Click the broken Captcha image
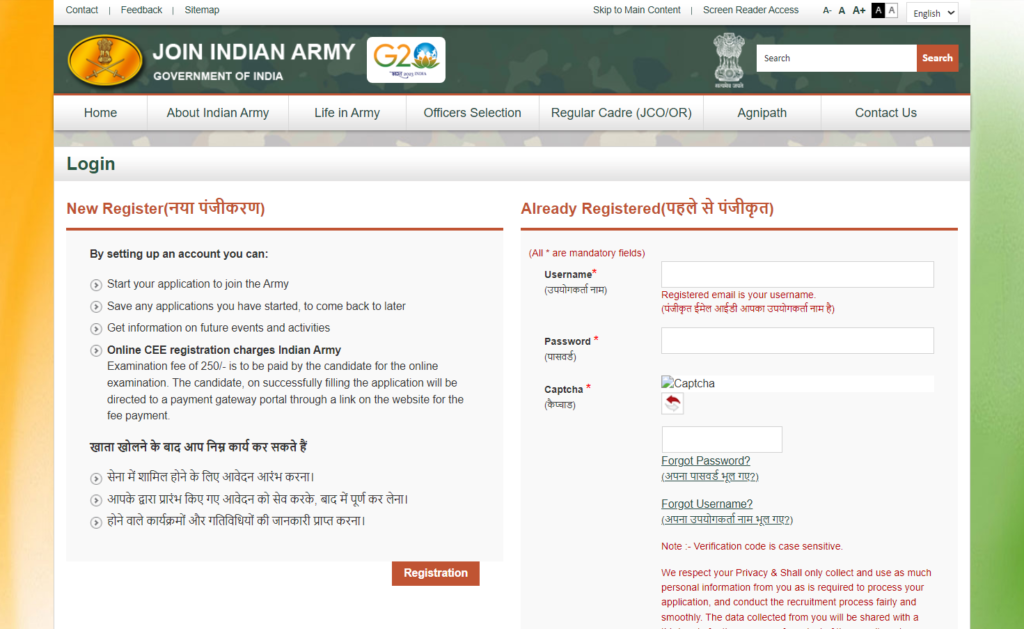 tap(688, 383)
